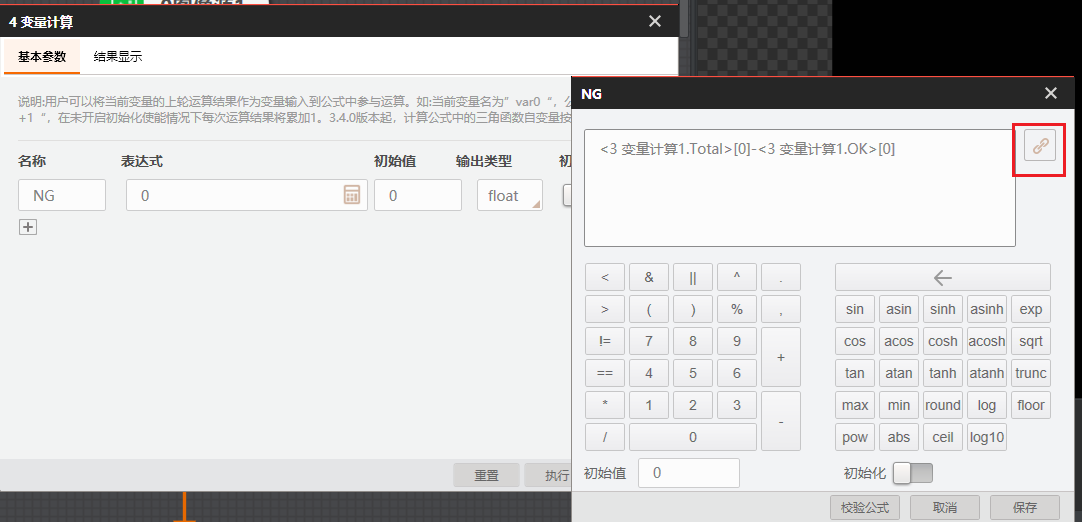The height and width of the screenshot is (522, 1082).
Task: Close the NG formula dialog
Action: pos(1050,93)
